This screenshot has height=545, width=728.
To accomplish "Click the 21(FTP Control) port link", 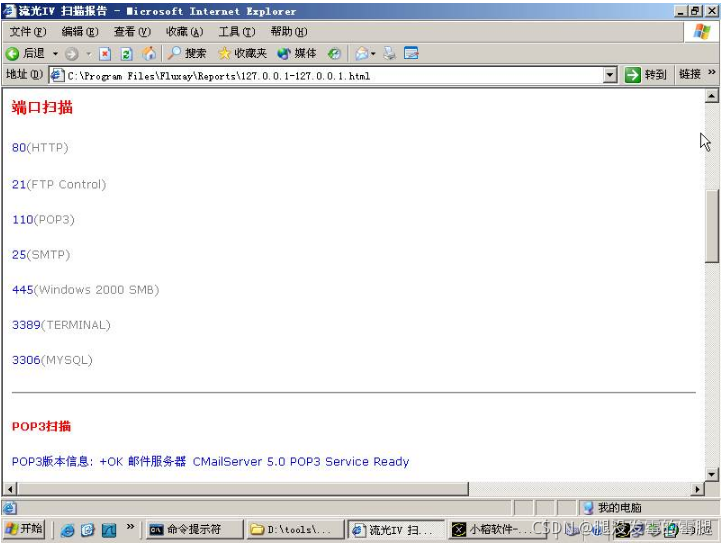I will (59, 184).
